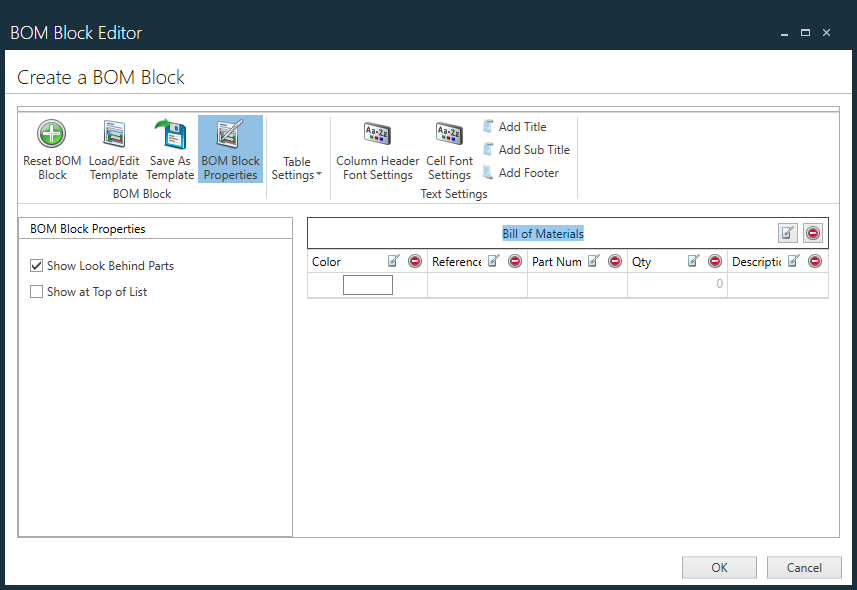The height and width of the screenshot is (590, 857).
Task: Add a footer using Add Footer
Action: [x=526, y=172]
